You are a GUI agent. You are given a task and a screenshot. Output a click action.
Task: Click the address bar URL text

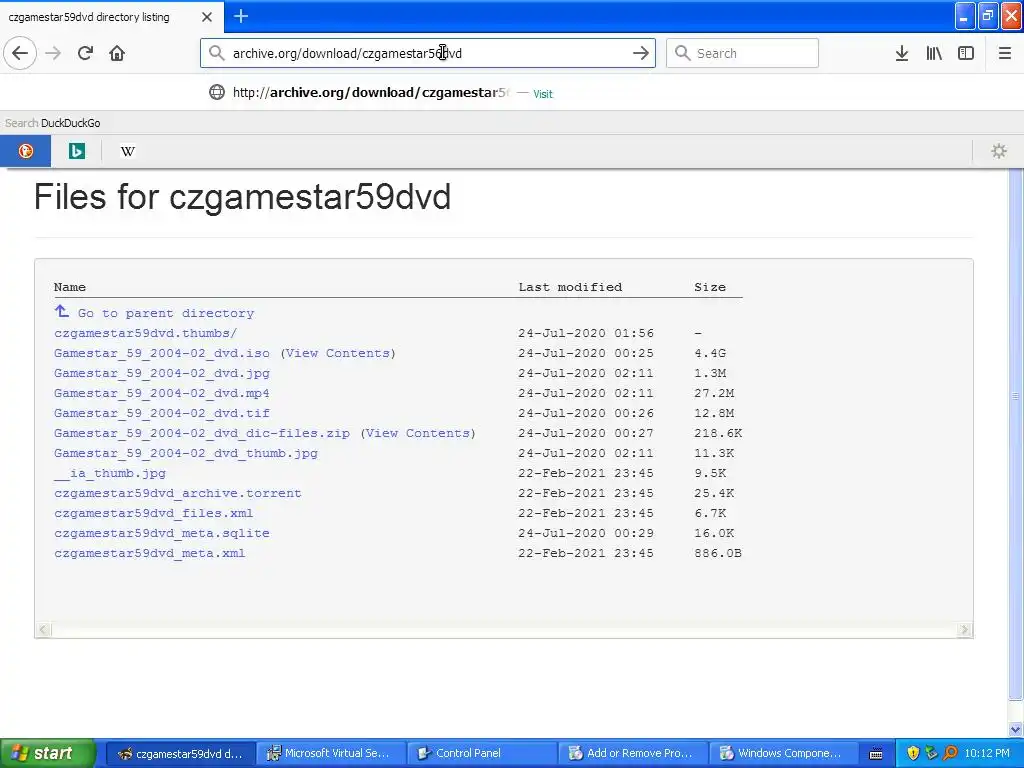click(x=347, y=54)
